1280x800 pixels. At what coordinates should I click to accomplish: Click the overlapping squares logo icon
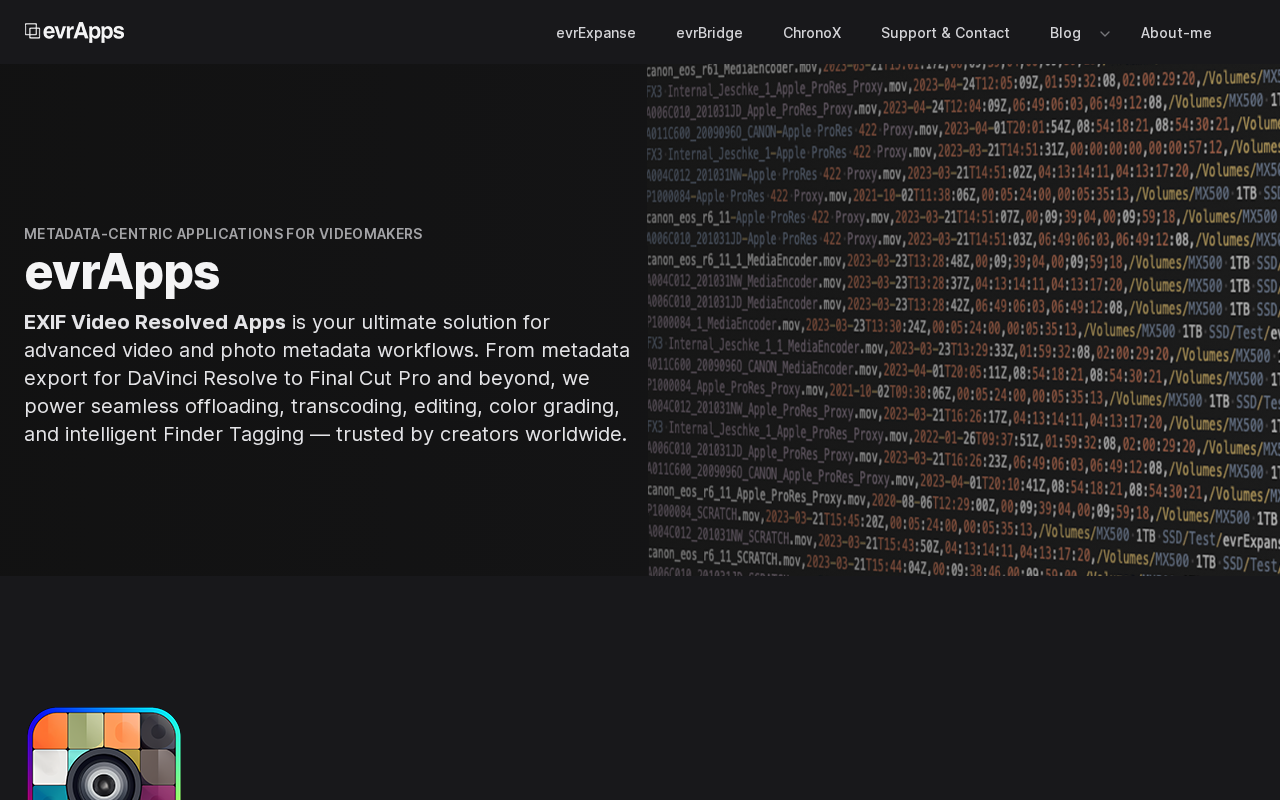tap(33, 32)
